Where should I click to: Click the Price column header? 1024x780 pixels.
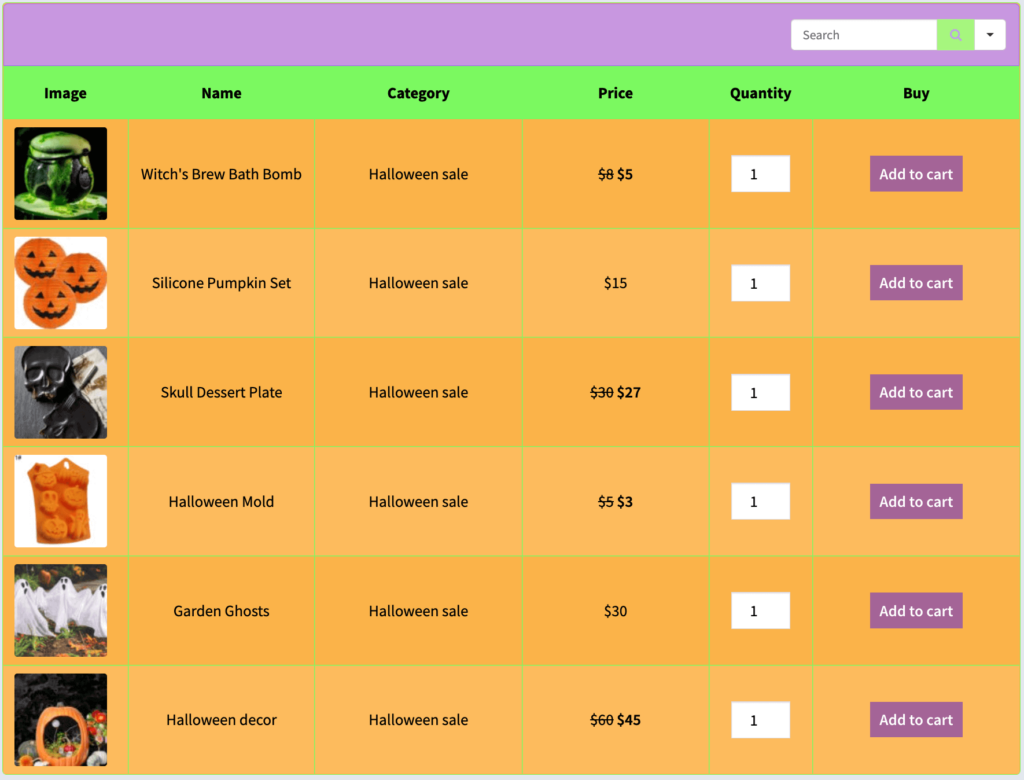click(615, 92)
